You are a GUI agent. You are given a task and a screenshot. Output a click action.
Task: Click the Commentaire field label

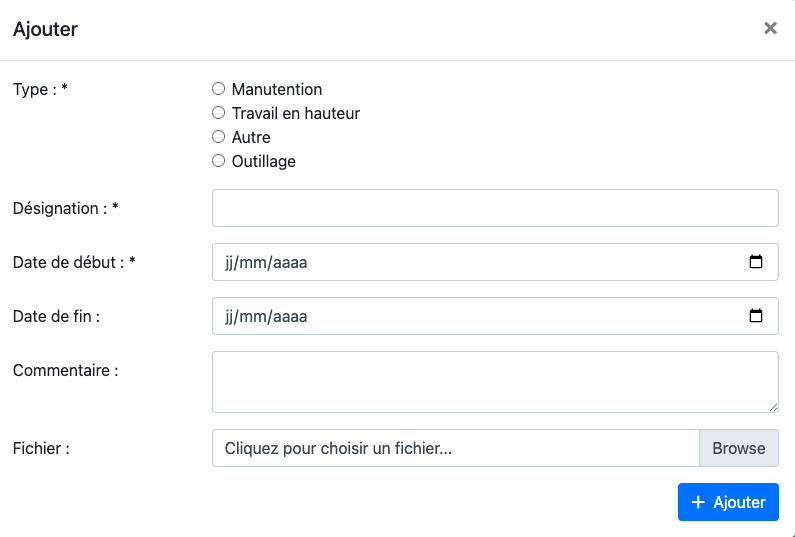point(65,370)
